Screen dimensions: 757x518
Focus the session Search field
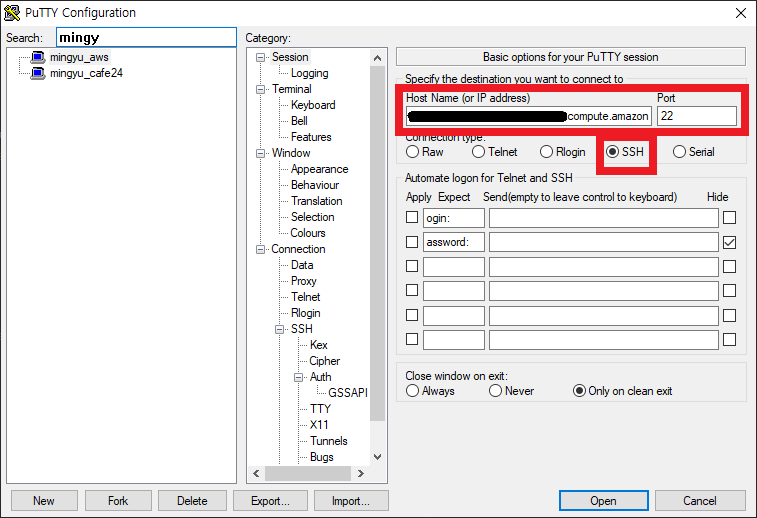[x=146, y=38]
